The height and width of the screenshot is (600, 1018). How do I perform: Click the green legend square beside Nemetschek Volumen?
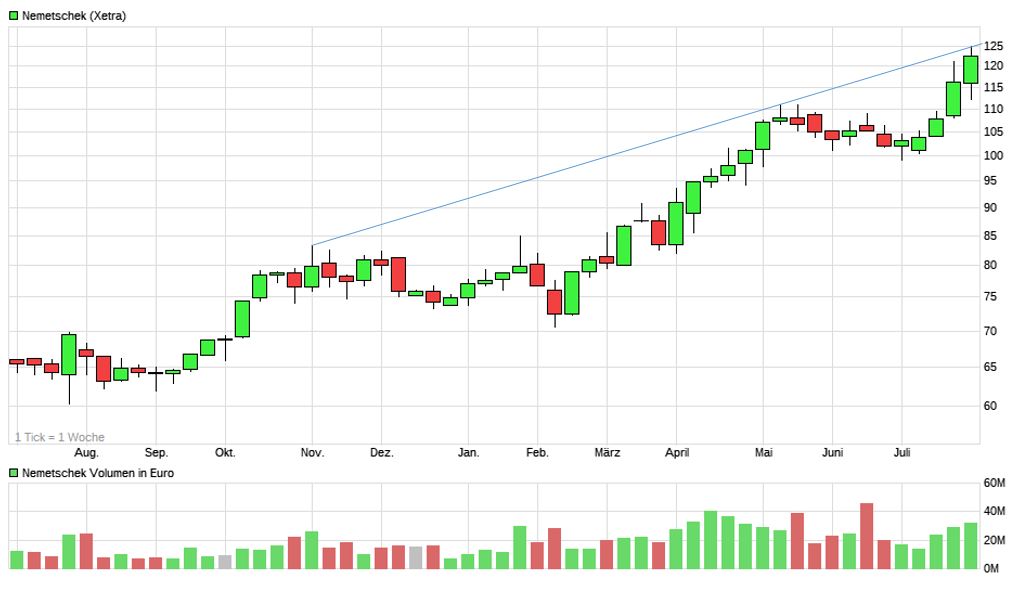click(x=14, y=473)
